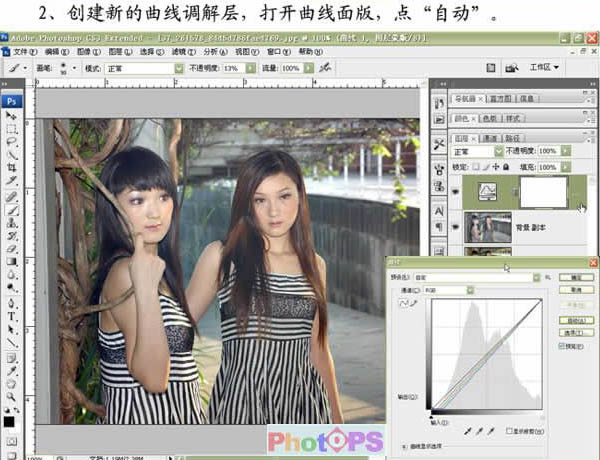
Task: Select the Zoom tool in toolbox
Action: 12,394
